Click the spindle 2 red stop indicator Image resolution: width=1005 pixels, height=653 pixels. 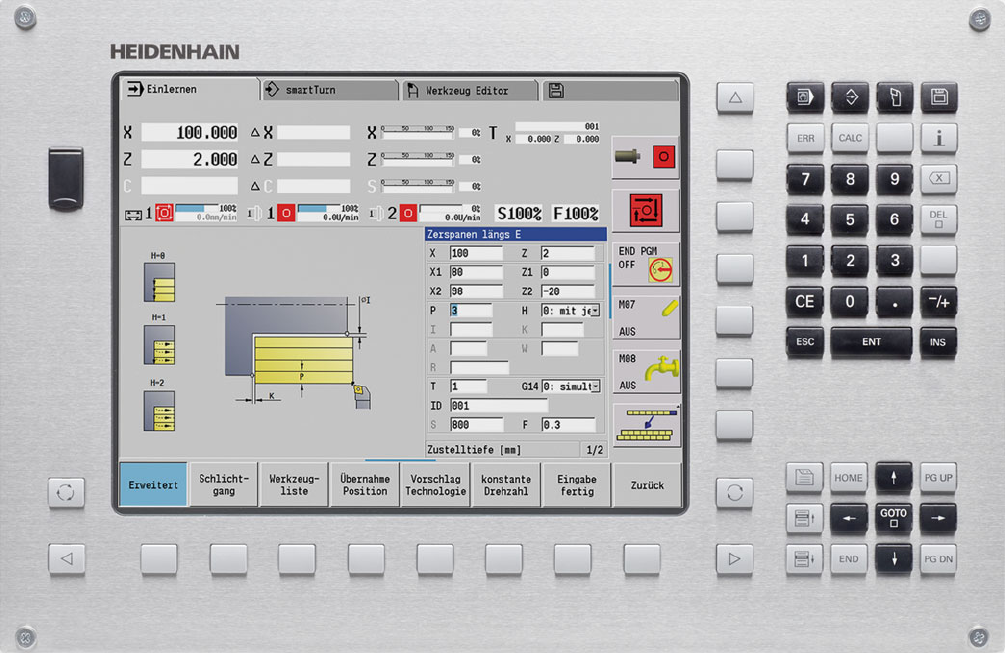(408, 212)
